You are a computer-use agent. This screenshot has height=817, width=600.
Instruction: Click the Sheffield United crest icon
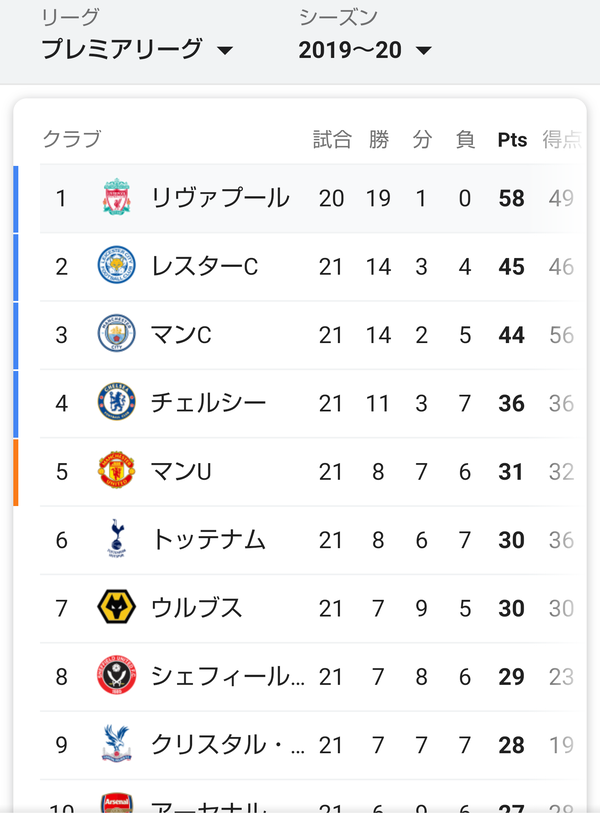pos(116,676)
